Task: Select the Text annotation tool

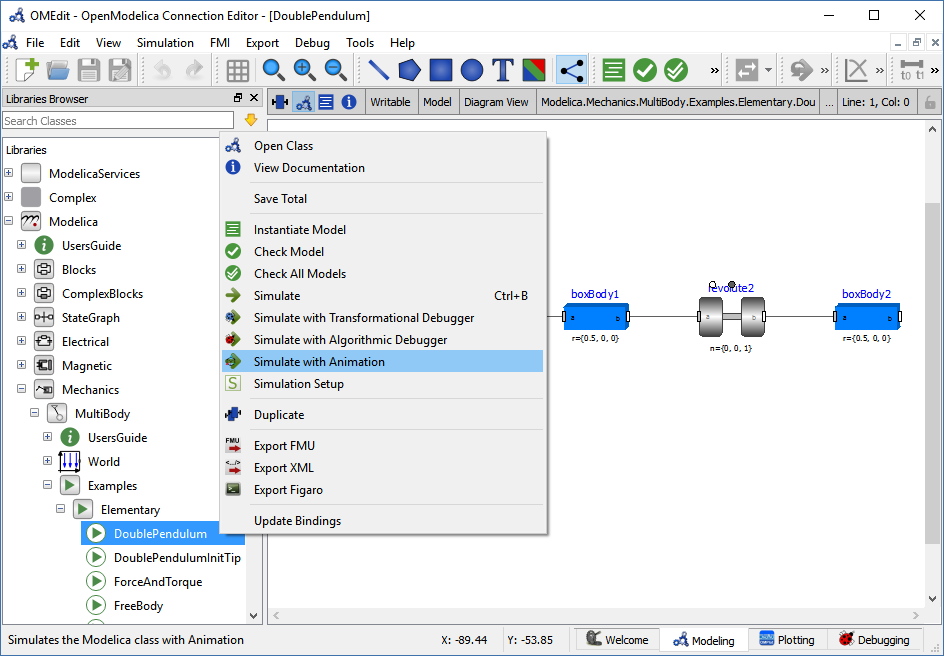Action: point(501,70)
